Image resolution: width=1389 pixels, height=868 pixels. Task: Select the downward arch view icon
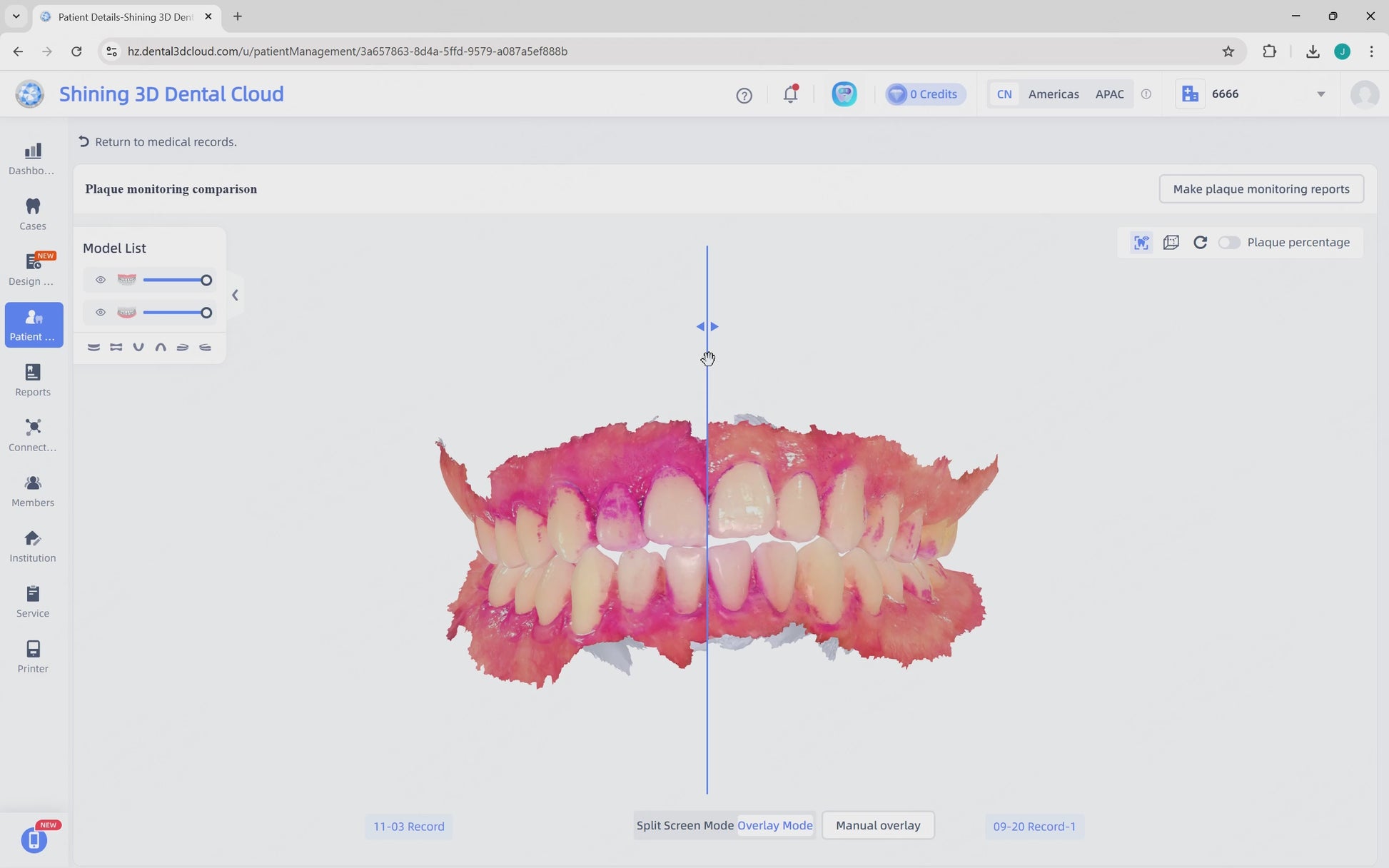click(138, 348)
